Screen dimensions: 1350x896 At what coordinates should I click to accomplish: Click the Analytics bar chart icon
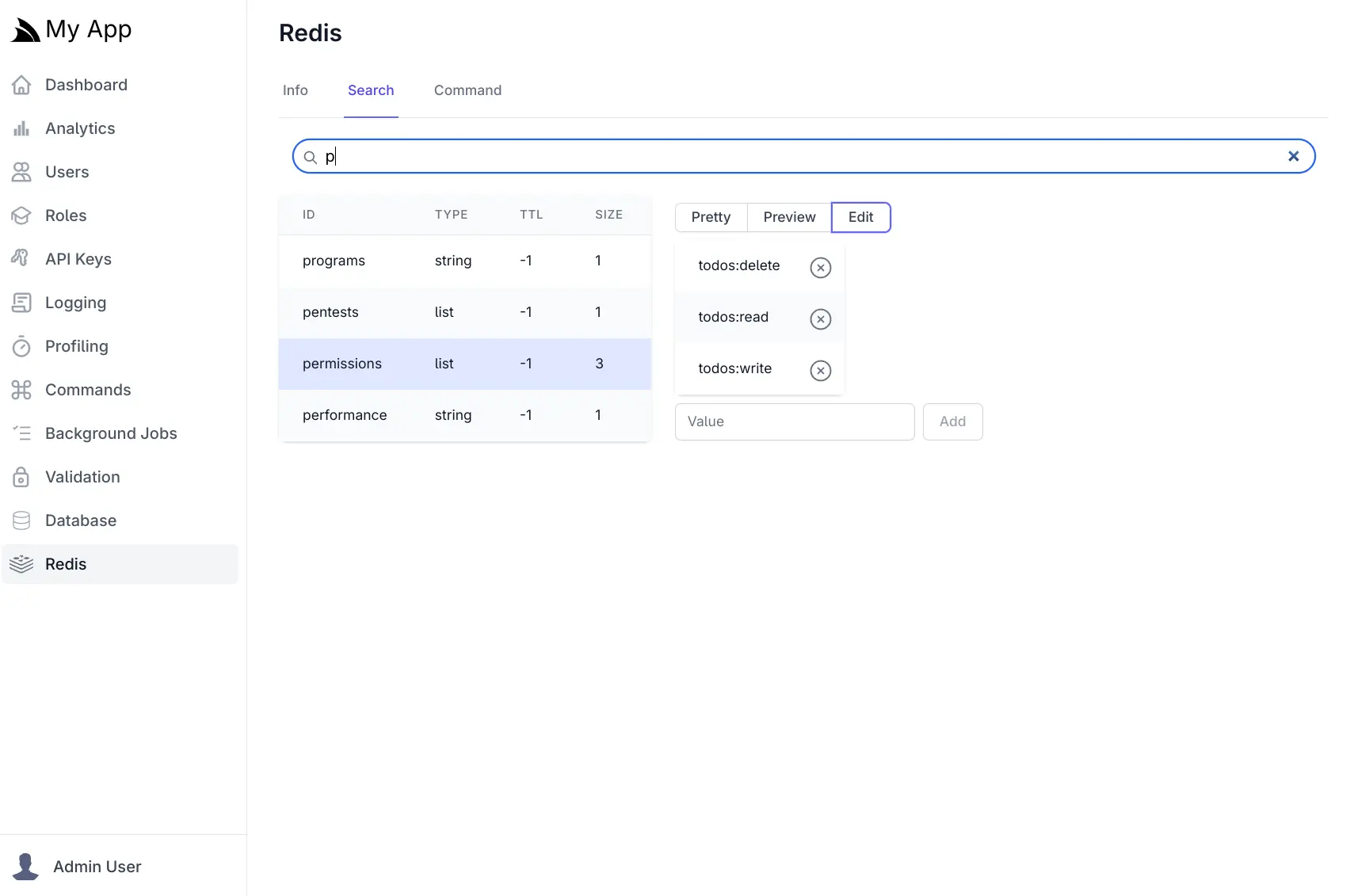click(21, 128)
